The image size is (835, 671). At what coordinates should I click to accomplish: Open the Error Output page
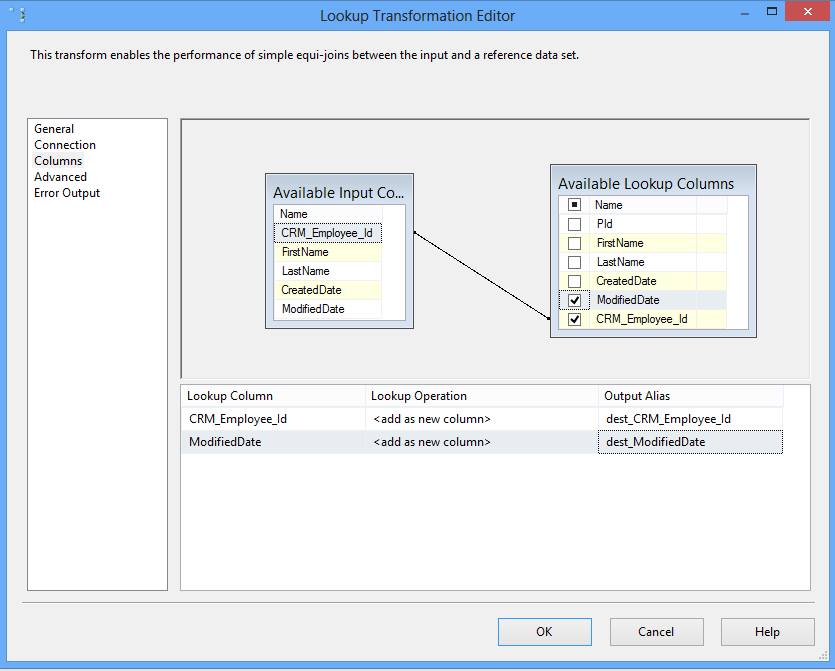67,193
